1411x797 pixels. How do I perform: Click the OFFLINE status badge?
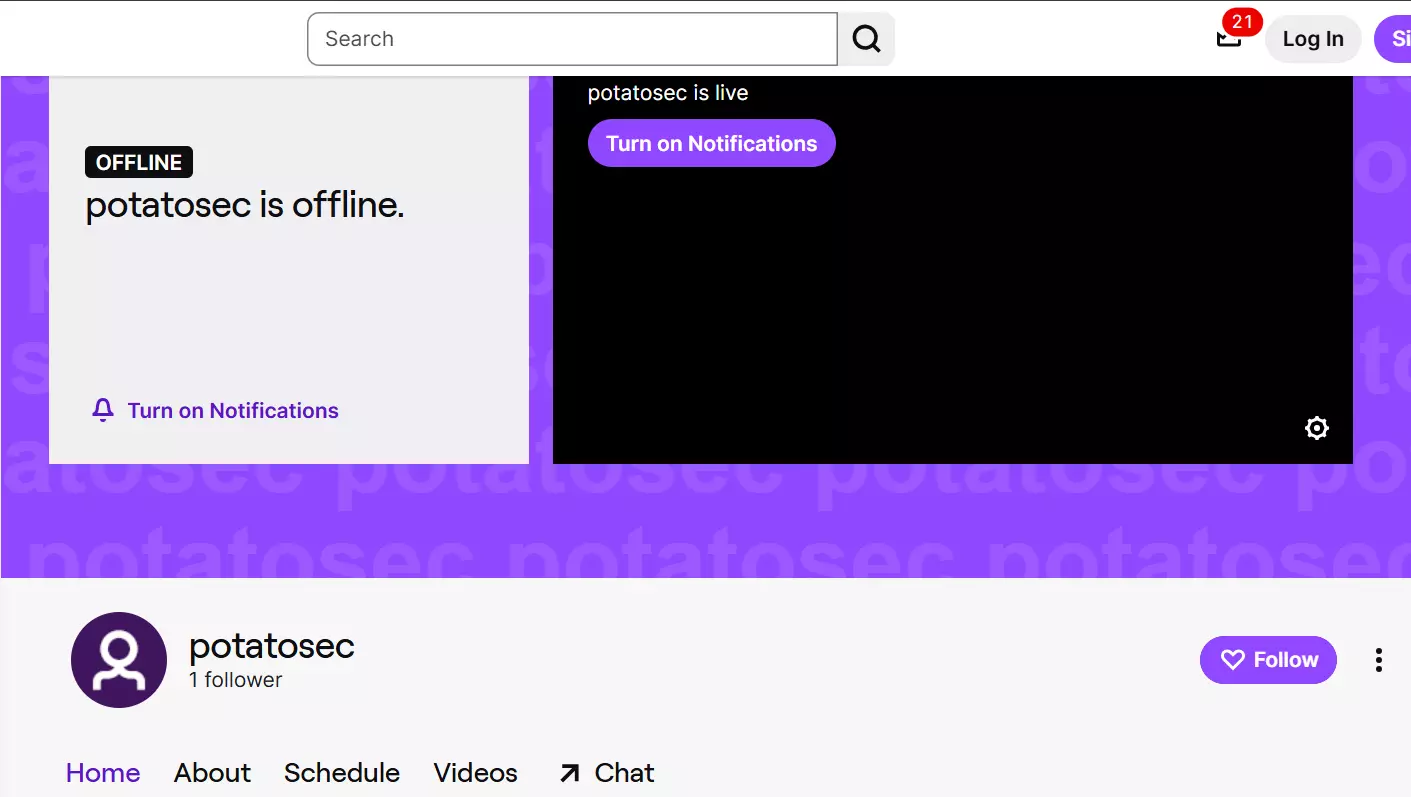pos(139,162)
